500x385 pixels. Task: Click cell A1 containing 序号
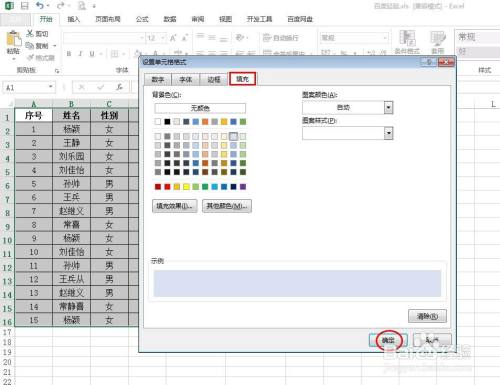(x=33, y=115)
